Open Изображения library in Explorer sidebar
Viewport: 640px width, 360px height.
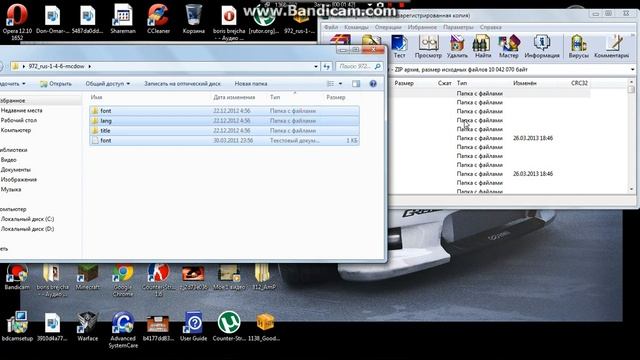point(18,180)
